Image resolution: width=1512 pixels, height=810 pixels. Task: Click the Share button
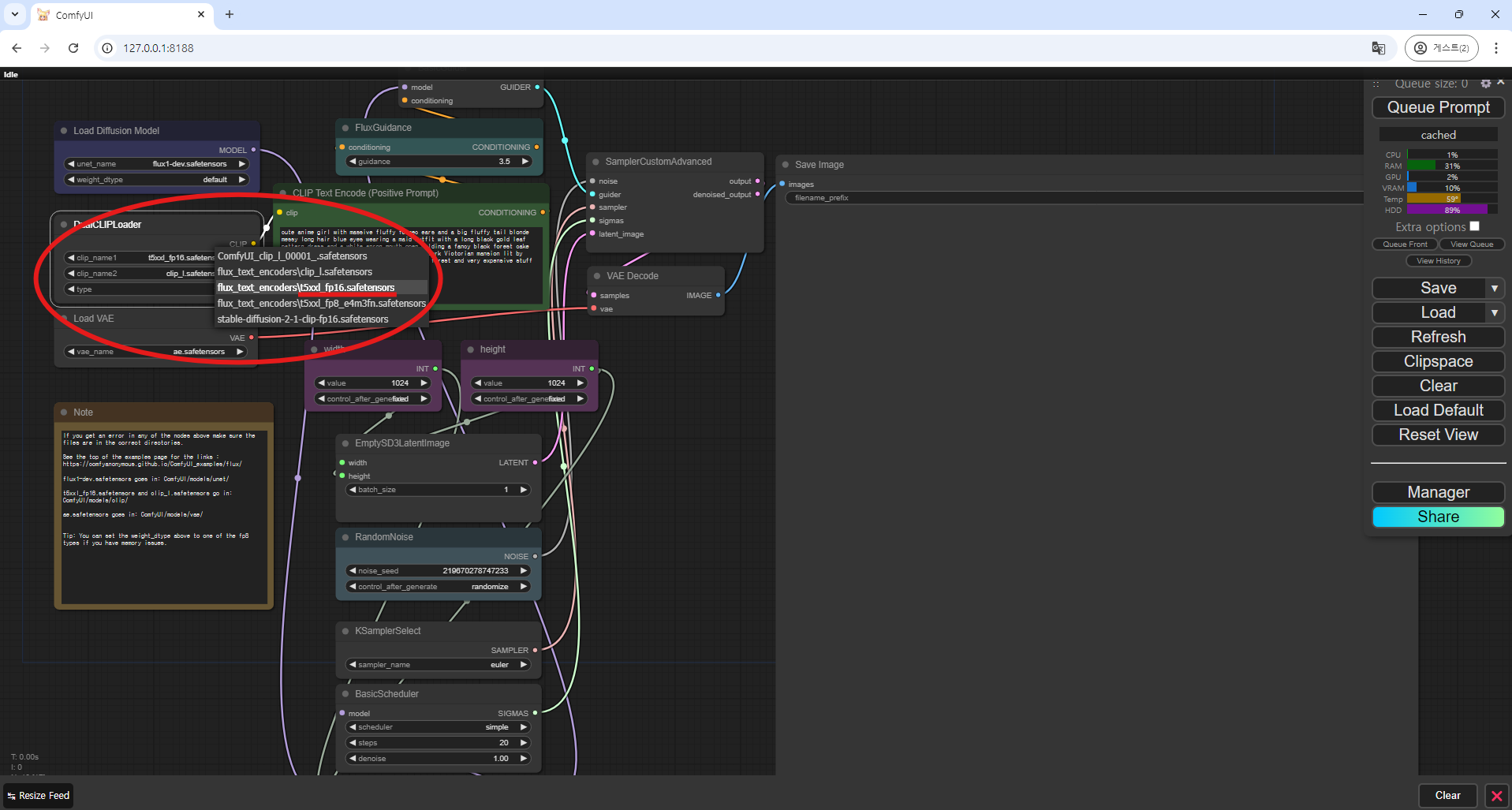(x=1438, y=517)
